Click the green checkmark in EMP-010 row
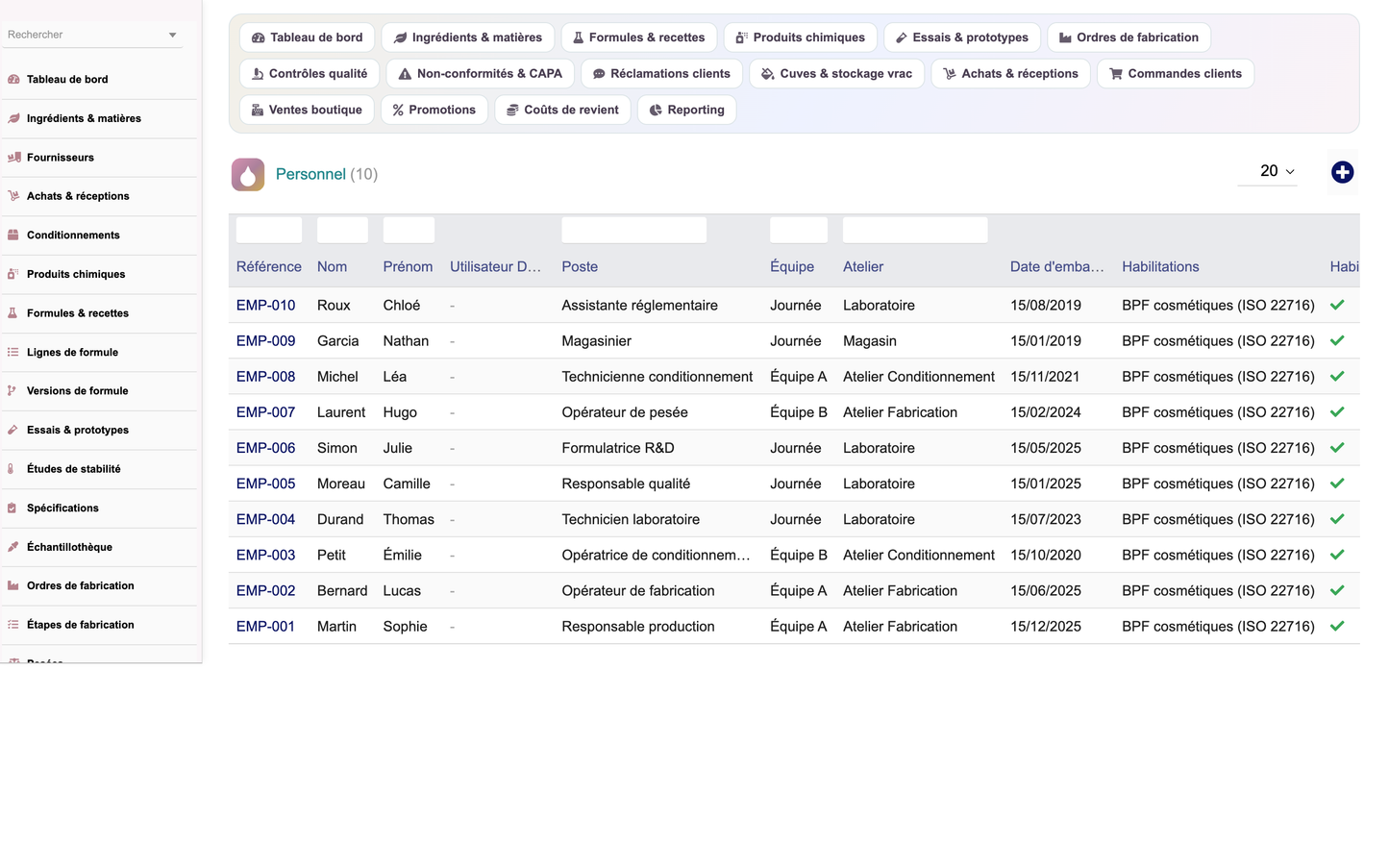Image resolution: width=1389 pixels, height=868 pixels. pos(1337,305)
